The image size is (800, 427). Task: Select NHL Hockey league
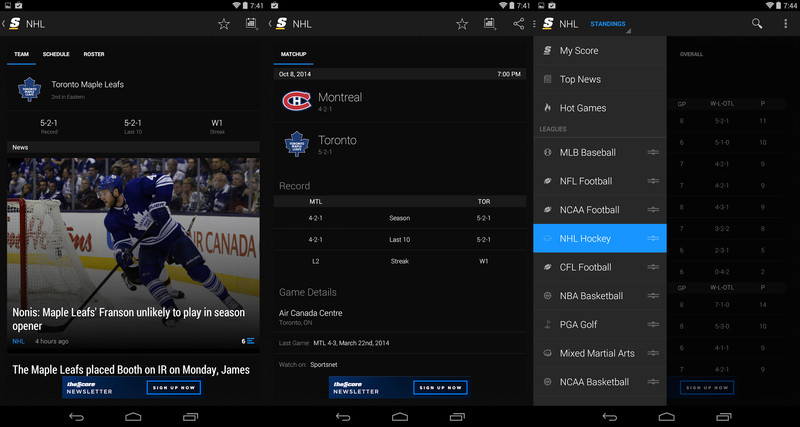[600, 238]
